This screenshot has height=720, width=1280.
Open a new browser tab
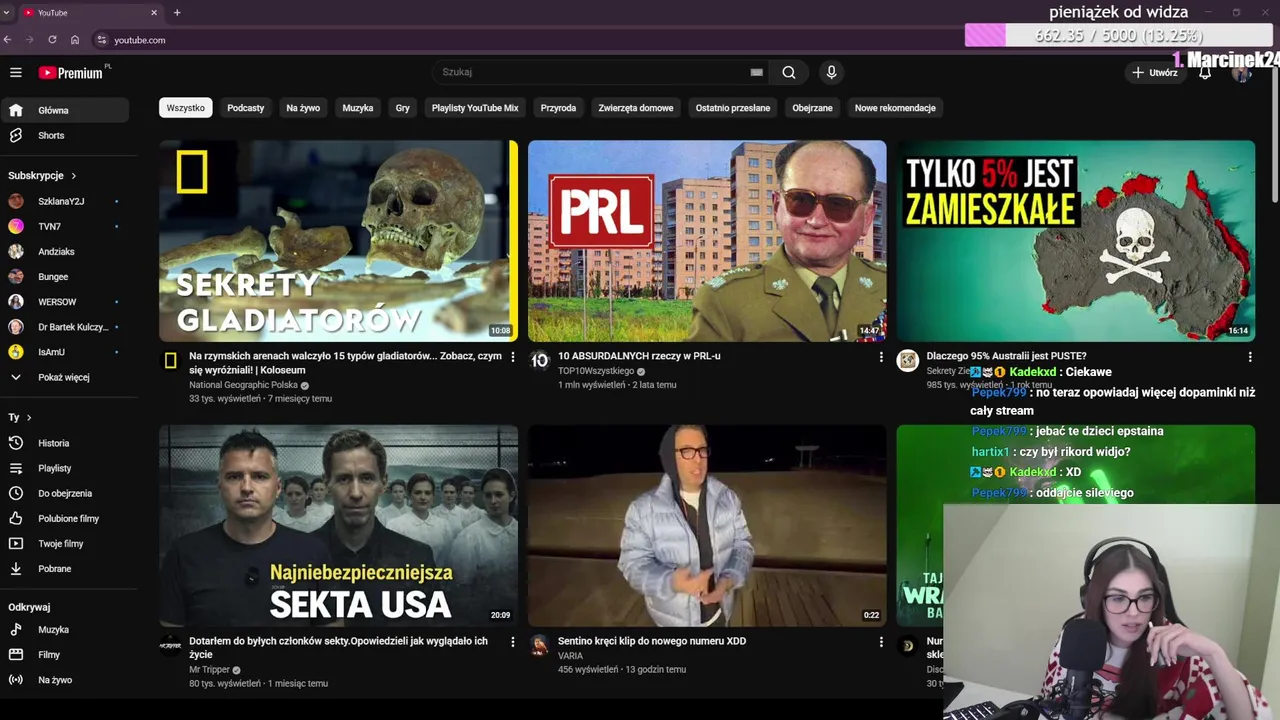(177, 13)
